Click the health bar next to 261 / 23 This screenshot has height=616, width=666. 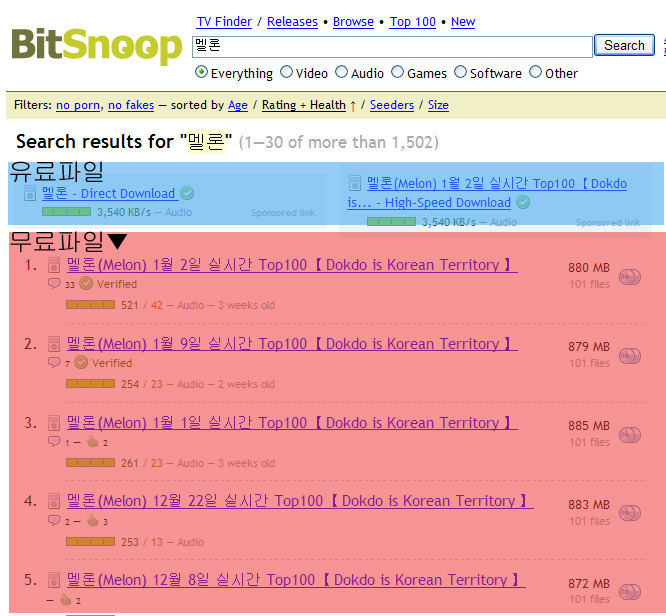click(90, 463)
